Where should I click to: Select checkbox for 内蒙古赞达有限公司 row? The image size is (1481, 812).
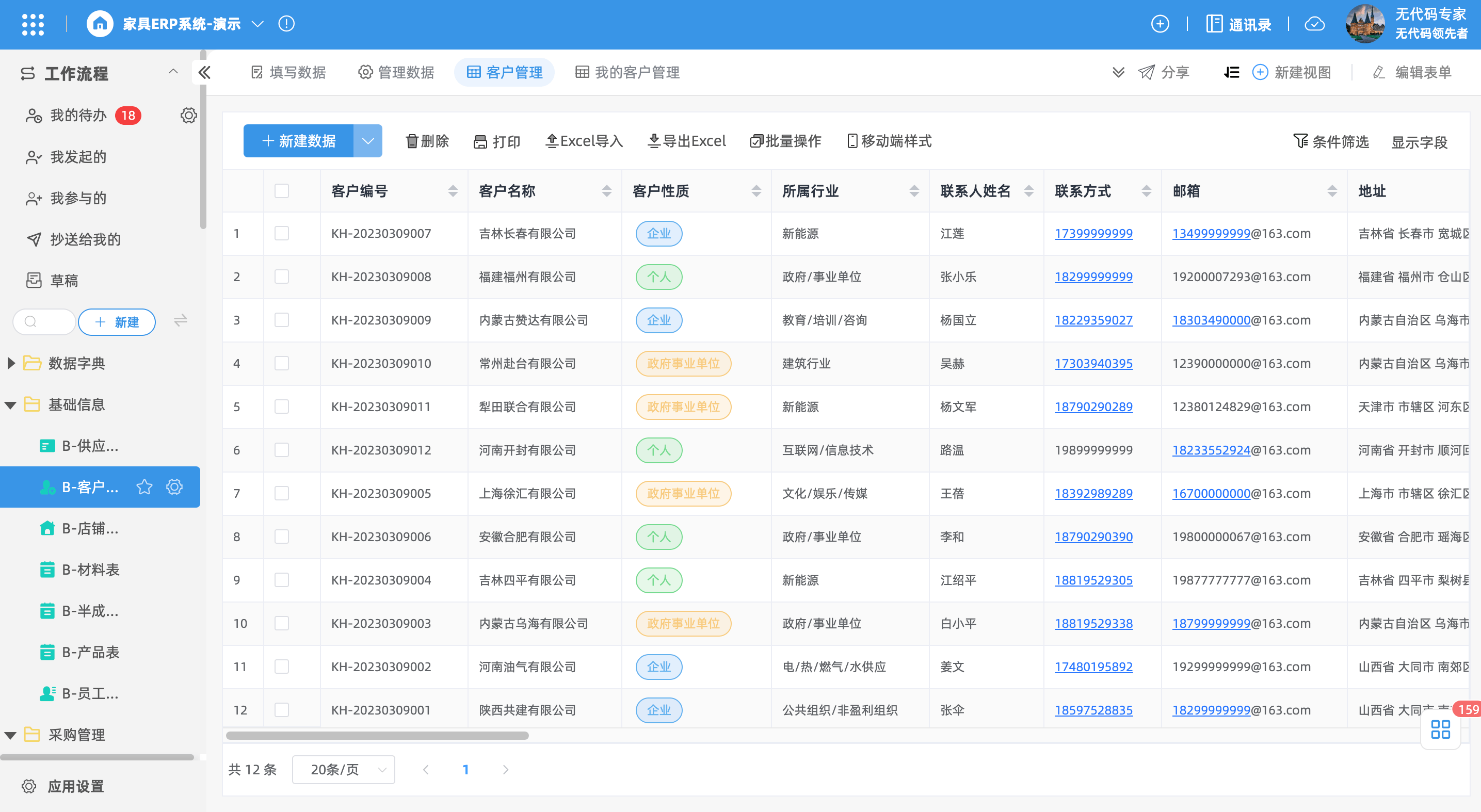coord(282,320)
